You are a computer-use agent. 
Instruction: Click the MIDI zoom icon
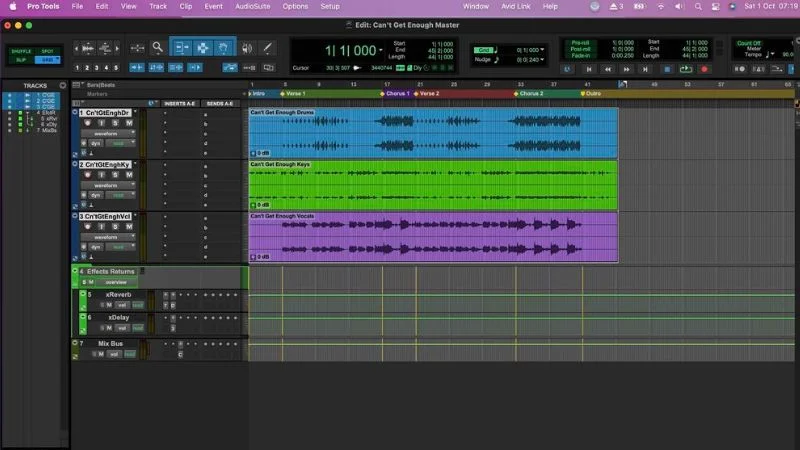coord(105,48)
